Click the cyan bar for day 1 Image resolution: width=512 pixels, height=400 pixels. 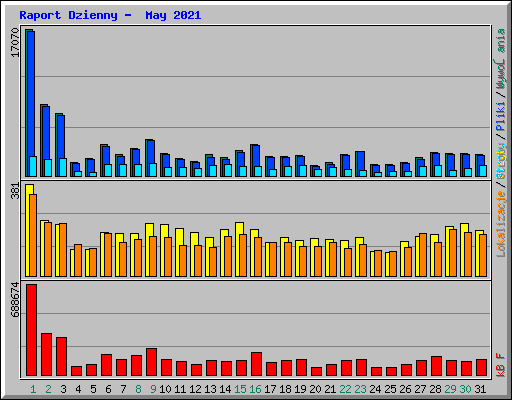coord(33,166)
